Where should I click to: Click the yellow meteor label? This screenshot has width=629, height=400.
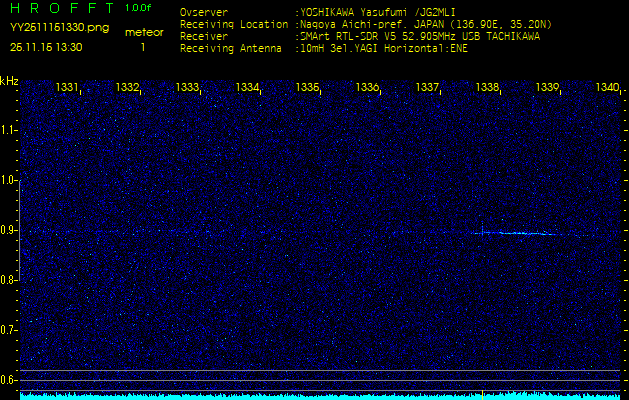[144, 32]
